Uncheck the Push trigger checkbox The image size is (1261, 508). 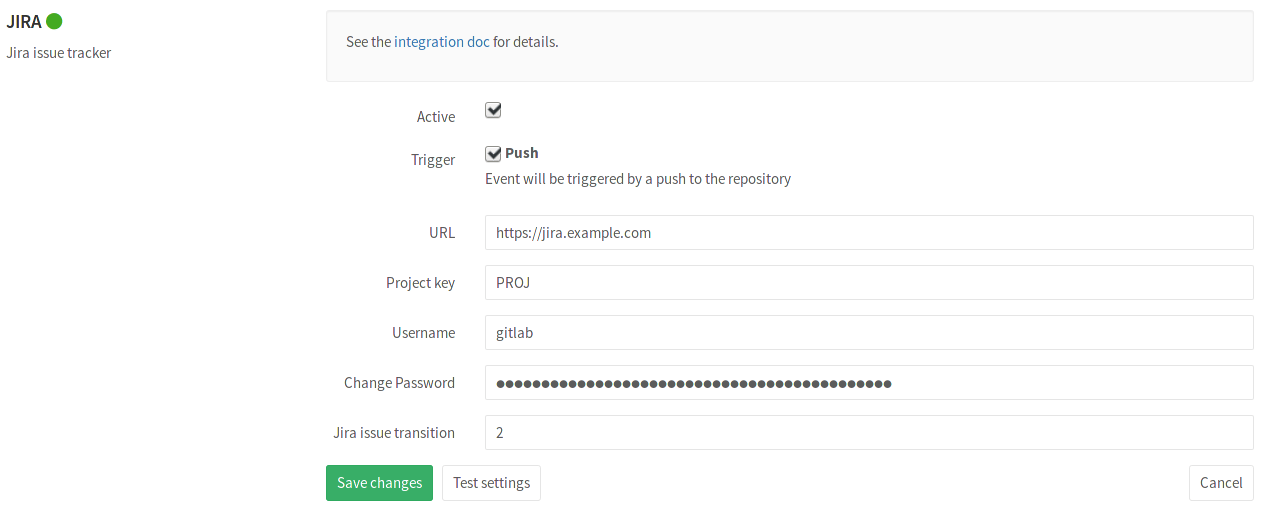pyautogui.click(x=493, y=153)
